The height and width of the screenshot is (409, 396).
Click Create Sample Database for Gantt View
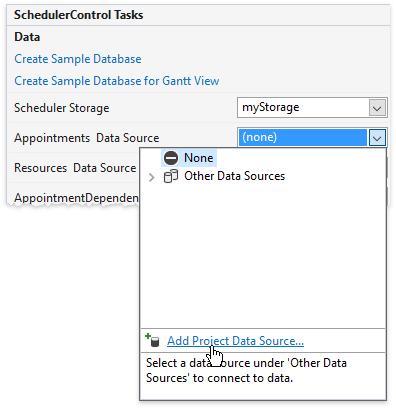pos(117,81)
